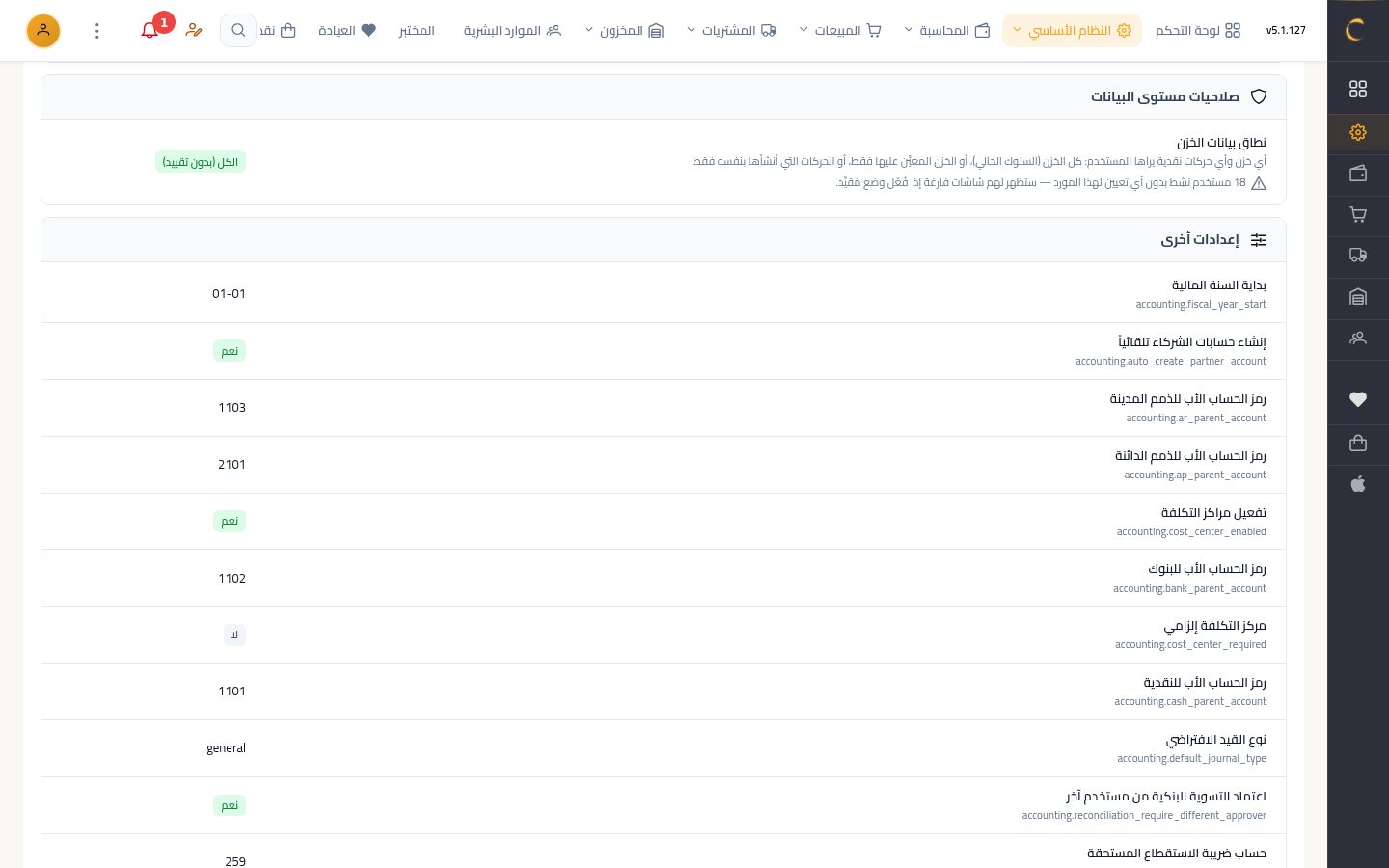
Task: Click the version label v5.1.127
Action: (1286, 30)
